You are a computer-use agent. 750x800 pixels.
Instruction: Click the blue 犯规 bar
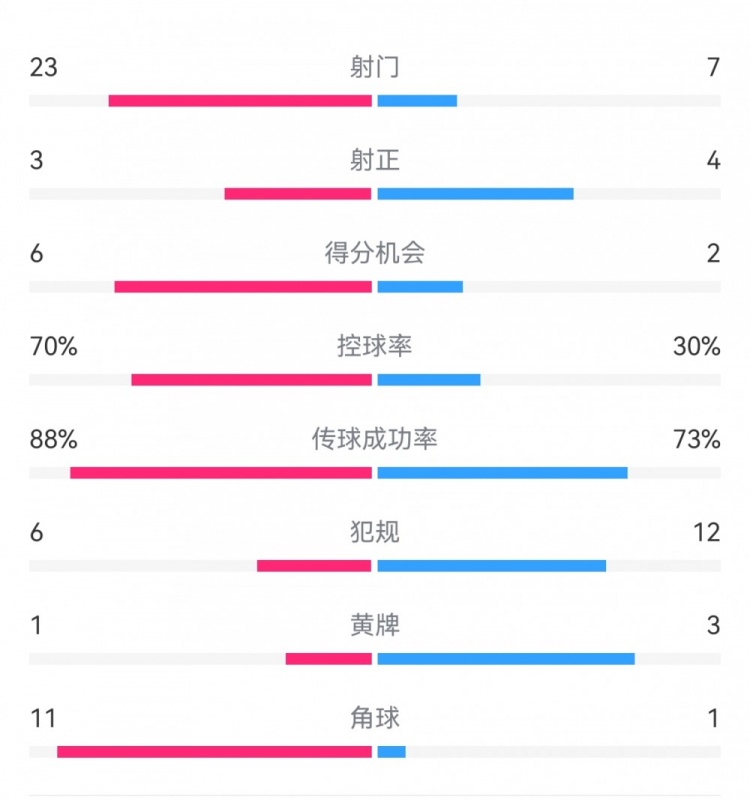(491, 566)
